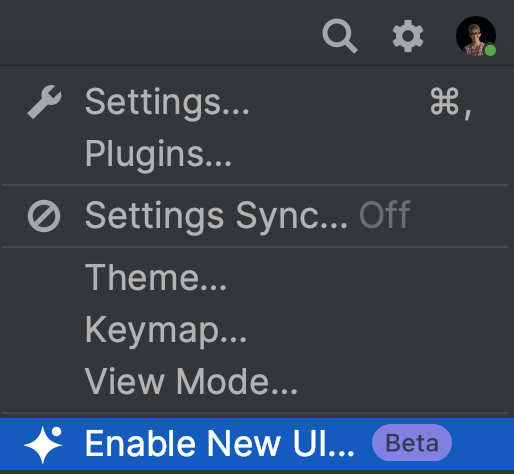514x474 pixels.
Task: Enable New UI... highlighted option
Action: [257, 444]
